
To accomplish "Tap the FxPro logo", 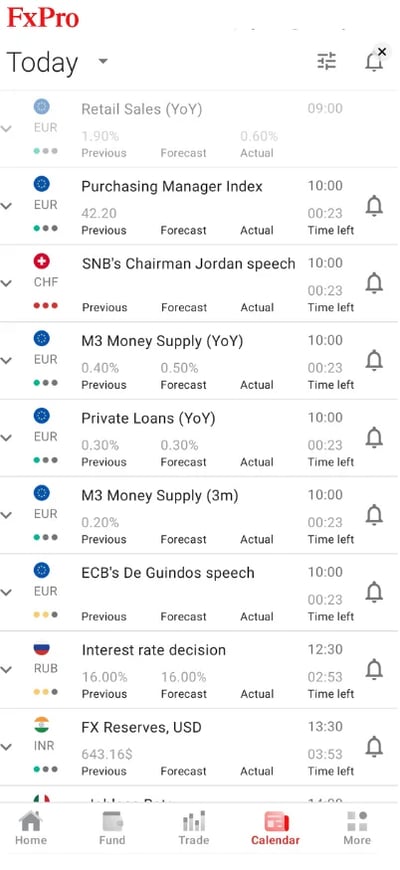I will (x=43, y=17).
